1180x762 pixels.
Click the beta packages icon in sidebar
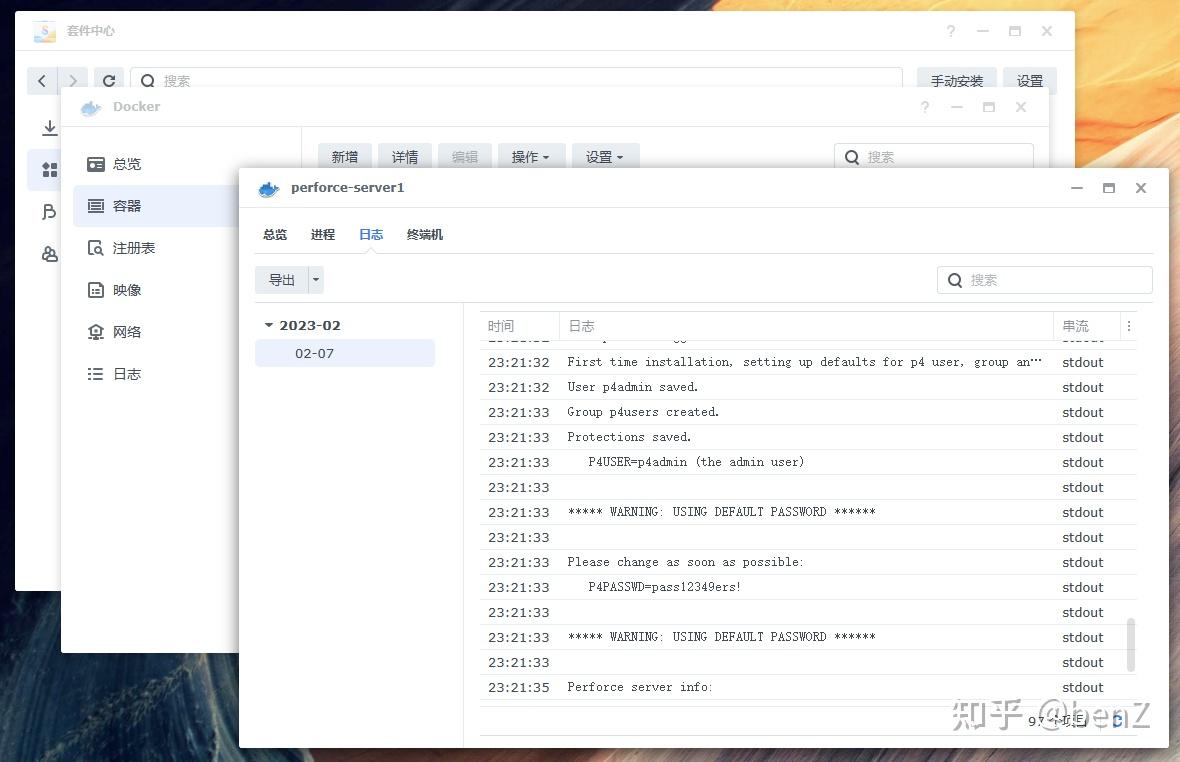pyautogui.click(x=49, y=212)
